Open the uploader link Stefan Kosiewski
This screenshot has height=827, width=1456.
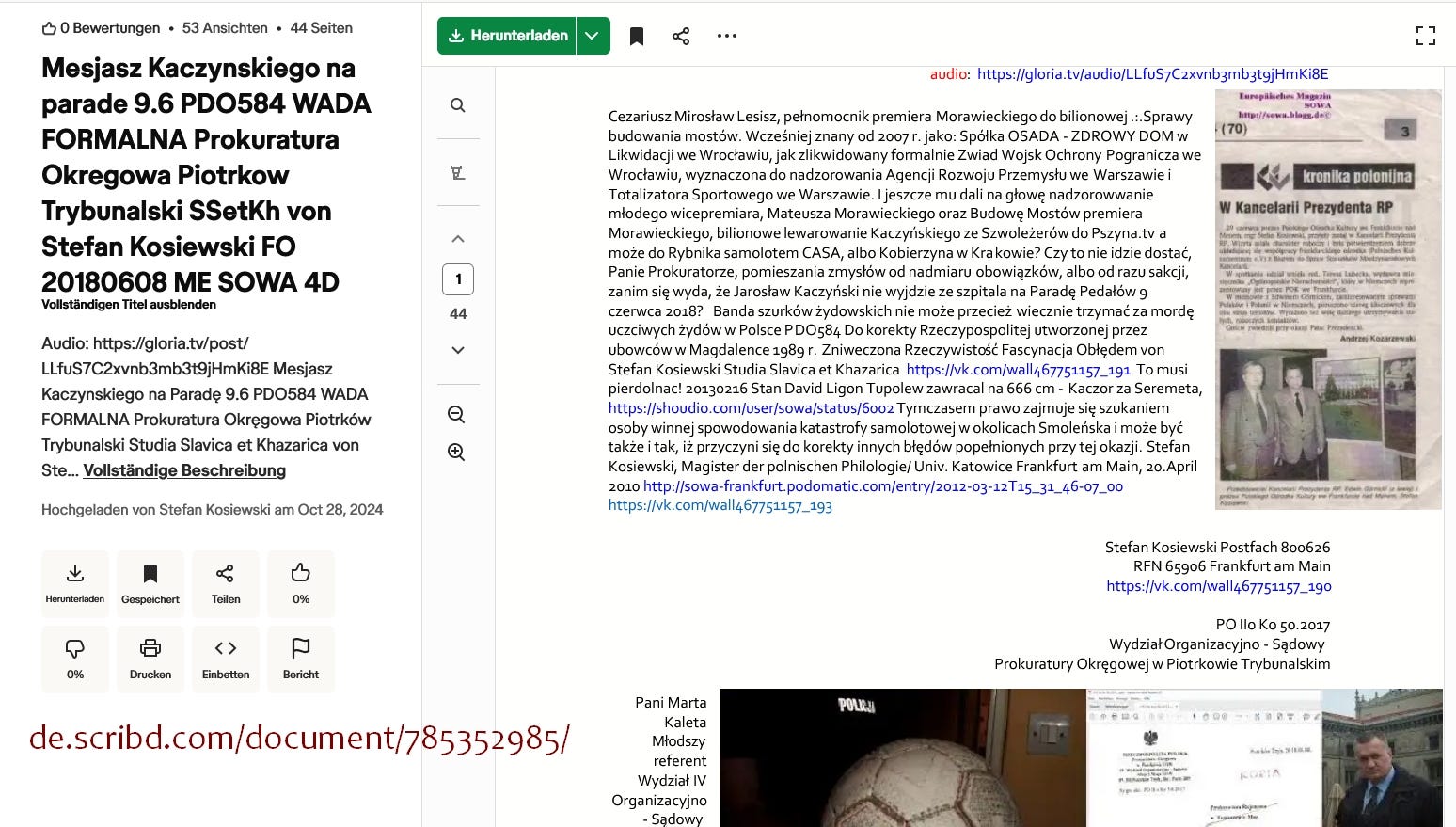(214, 510)
